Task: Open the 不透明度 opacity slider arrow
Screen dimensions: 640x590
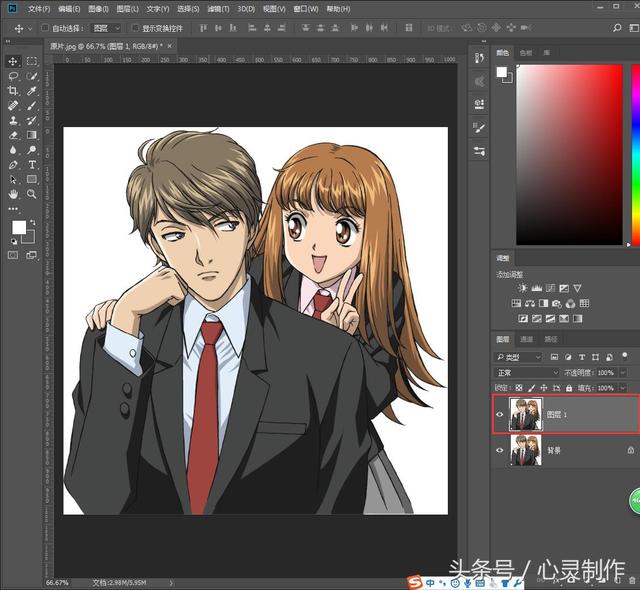Action: coord(623,373)
